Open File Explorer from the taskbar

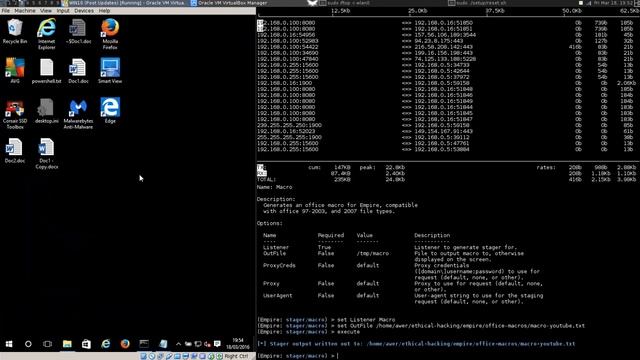[x=67, y=344]
